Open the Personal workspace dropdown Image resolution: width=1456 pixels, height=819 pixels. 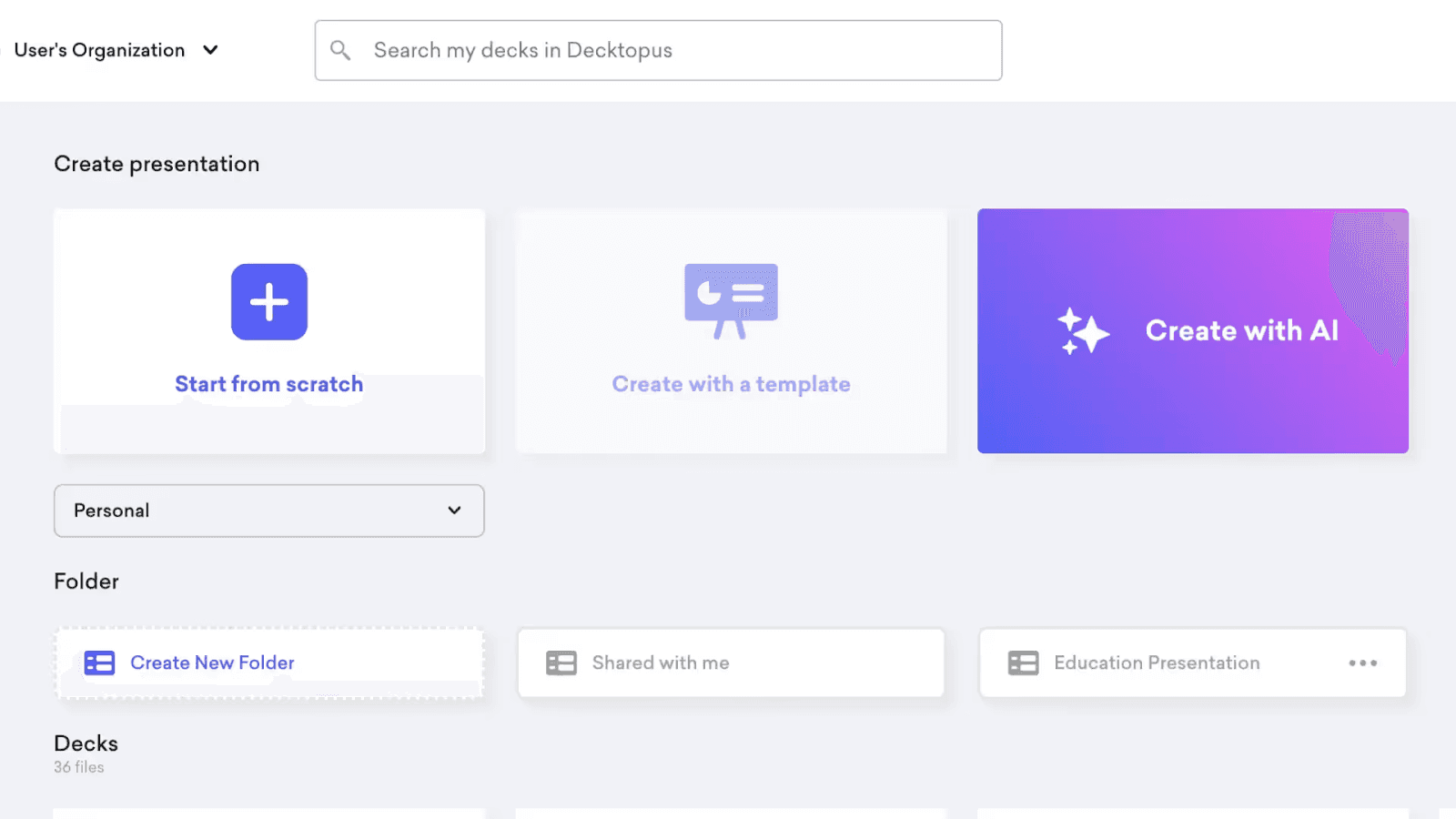[269, 511]
